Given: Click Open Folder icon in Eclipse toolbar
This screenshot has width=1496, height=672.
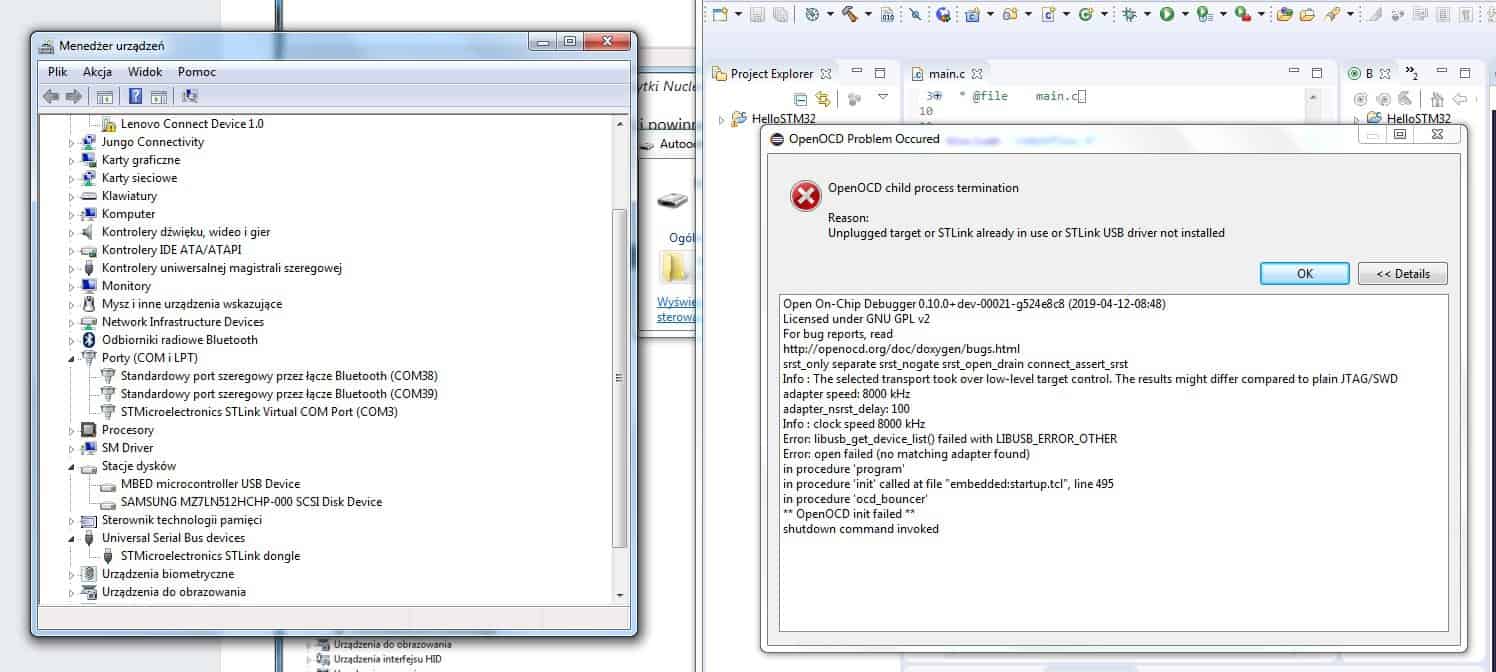Looking at the screenshot, I should 1309,14.
